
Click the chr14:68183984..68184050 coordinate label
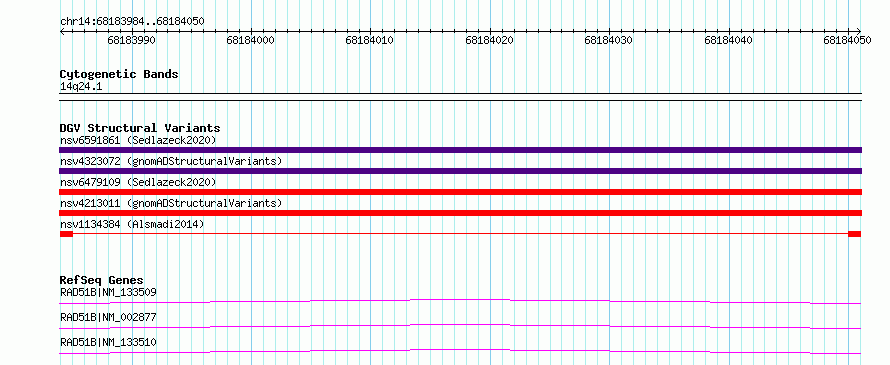tap(132, 21)
